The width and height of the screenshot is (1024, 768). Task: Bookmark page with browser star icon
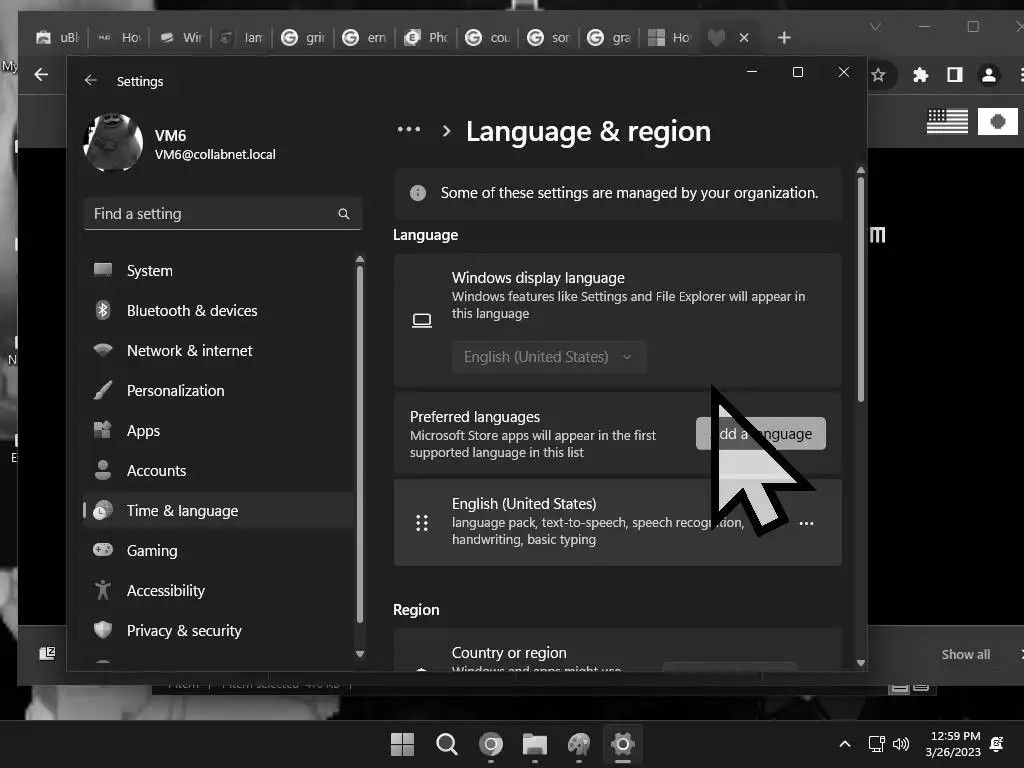pos(878,75)
